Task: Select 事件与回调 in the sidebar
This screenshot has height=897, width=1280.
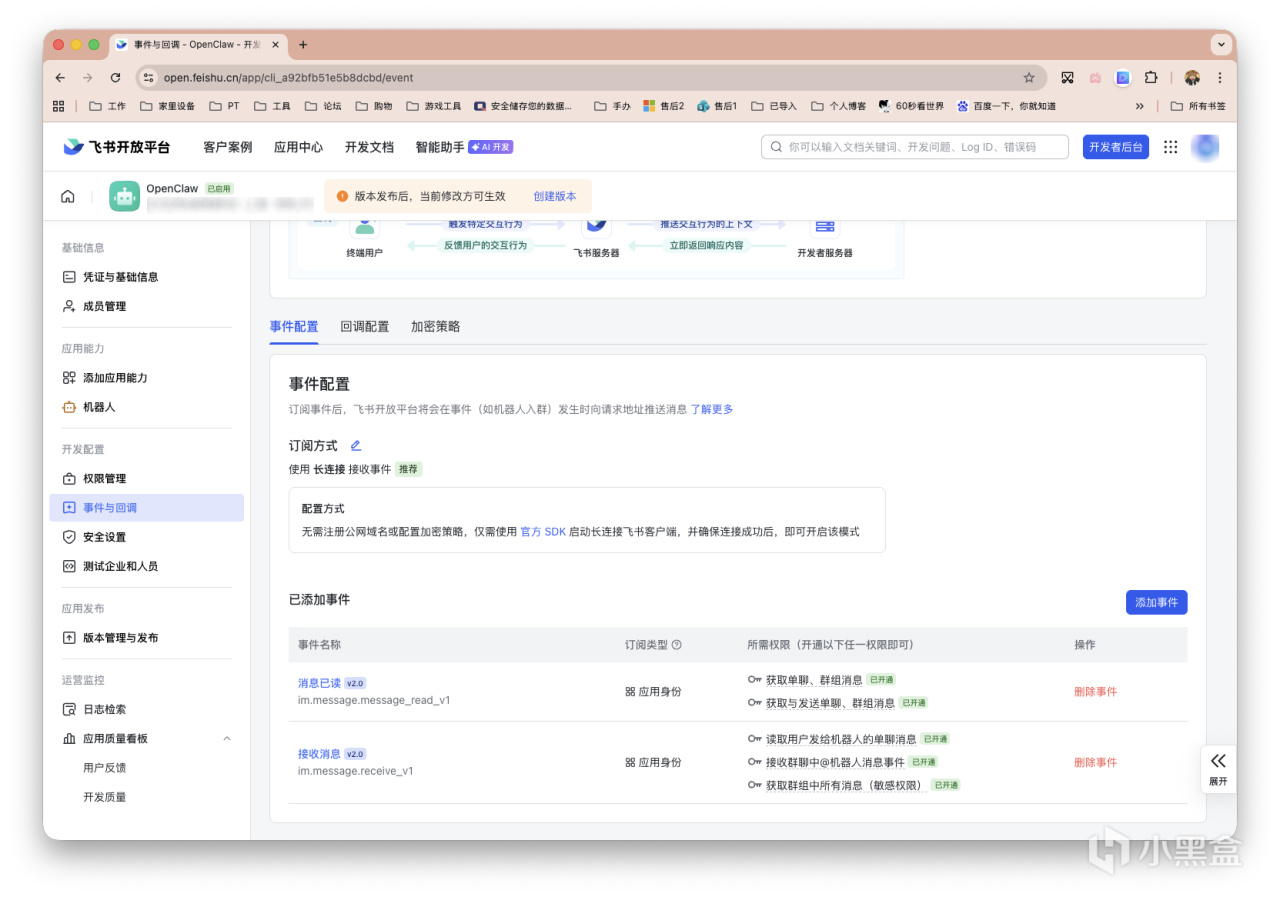Action: click(147, 508)
